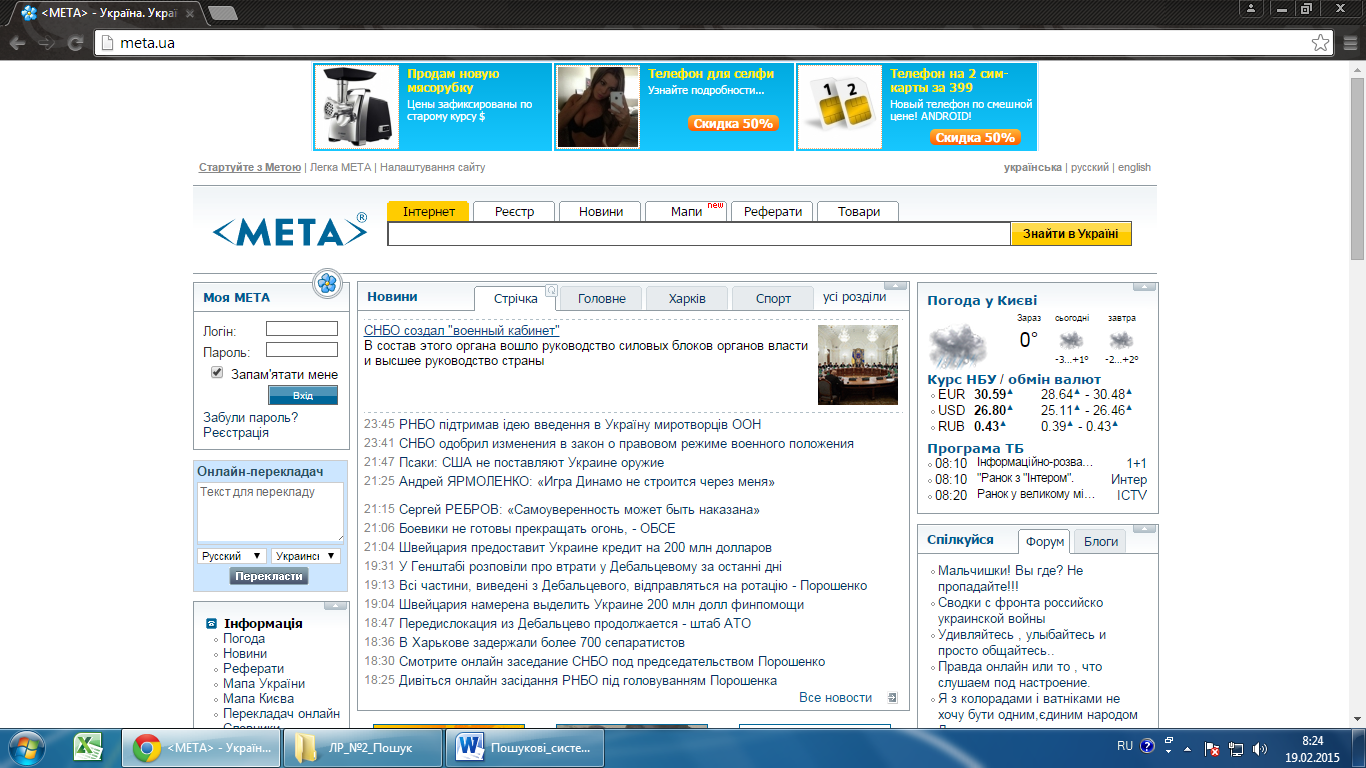
Task: Click the Знайти в Україні button
Action: pos(1071,234)
